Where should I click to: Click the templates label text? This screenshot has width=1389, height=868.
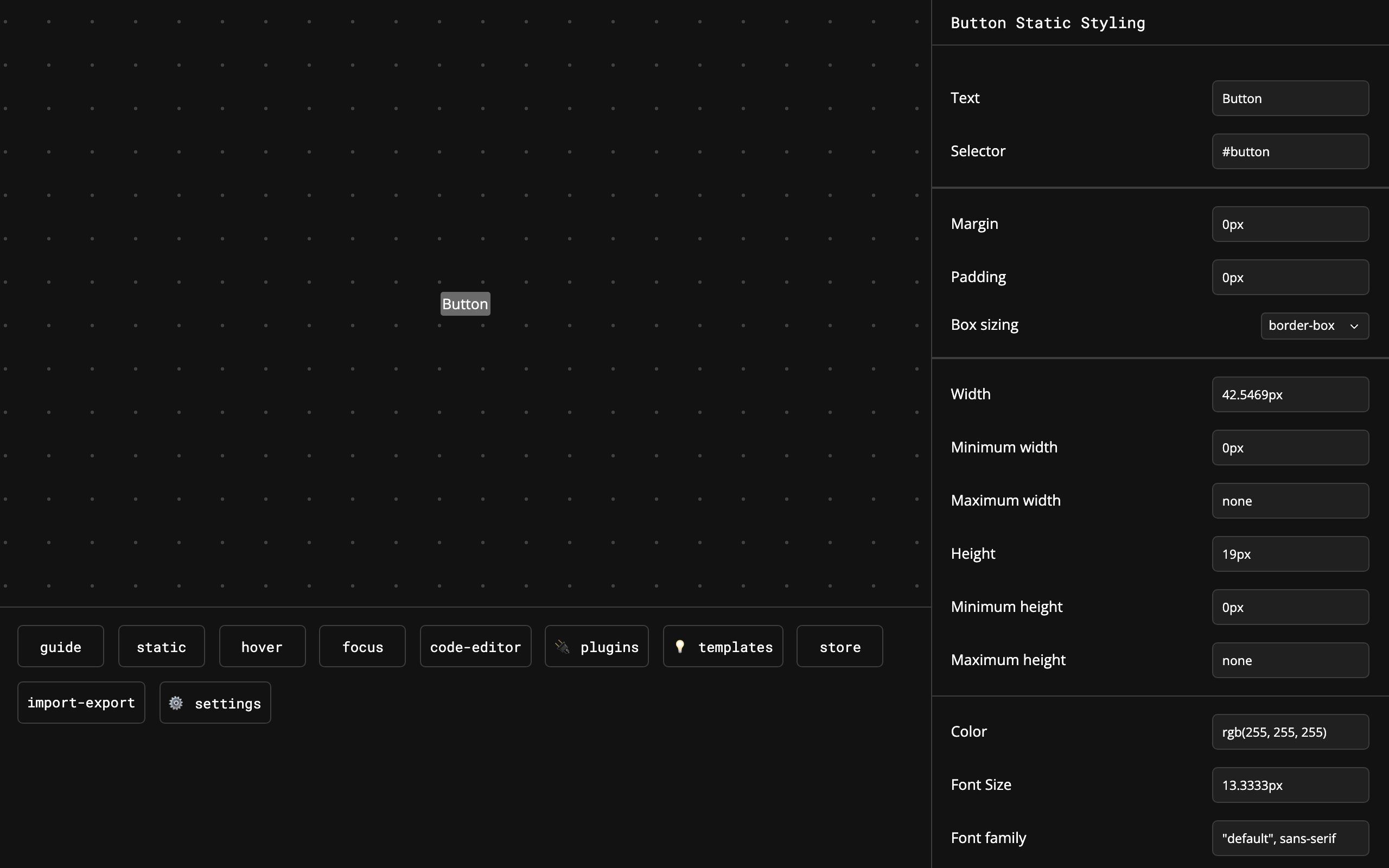click(735, 647)
